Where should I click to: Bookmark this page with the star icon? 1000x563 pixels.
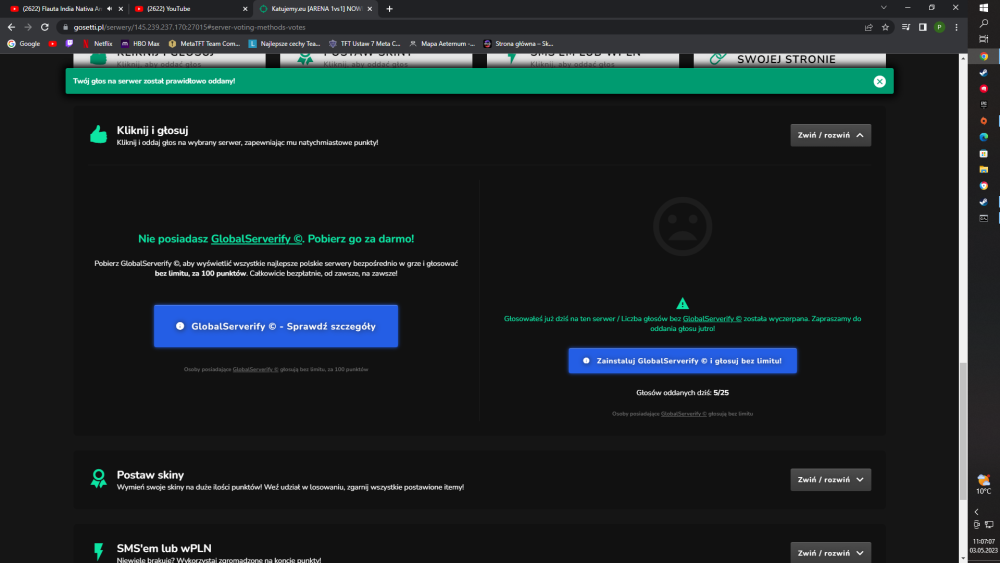[x=885, y=27]
